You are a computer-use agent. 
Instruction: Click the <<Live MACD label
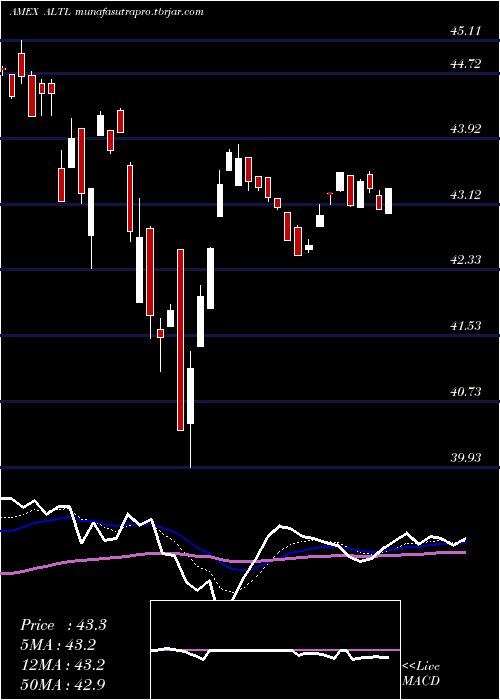point(421,674)
